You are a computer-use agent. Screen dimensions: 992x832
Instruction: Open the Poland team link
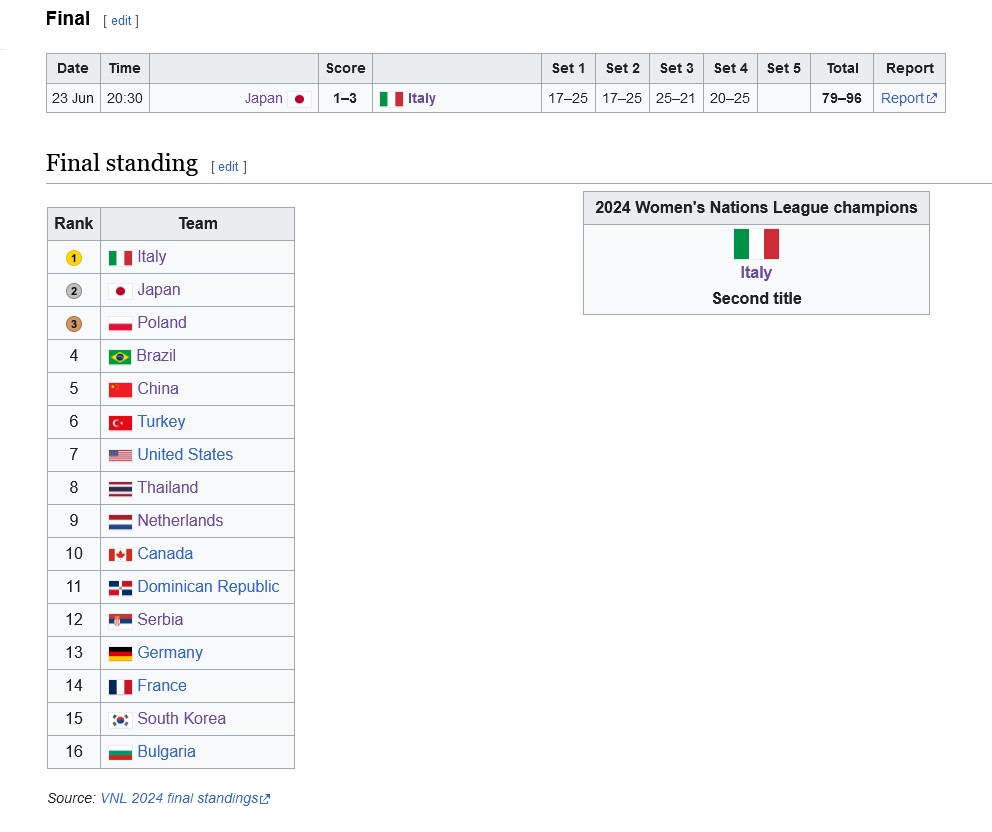pos(162,322)
